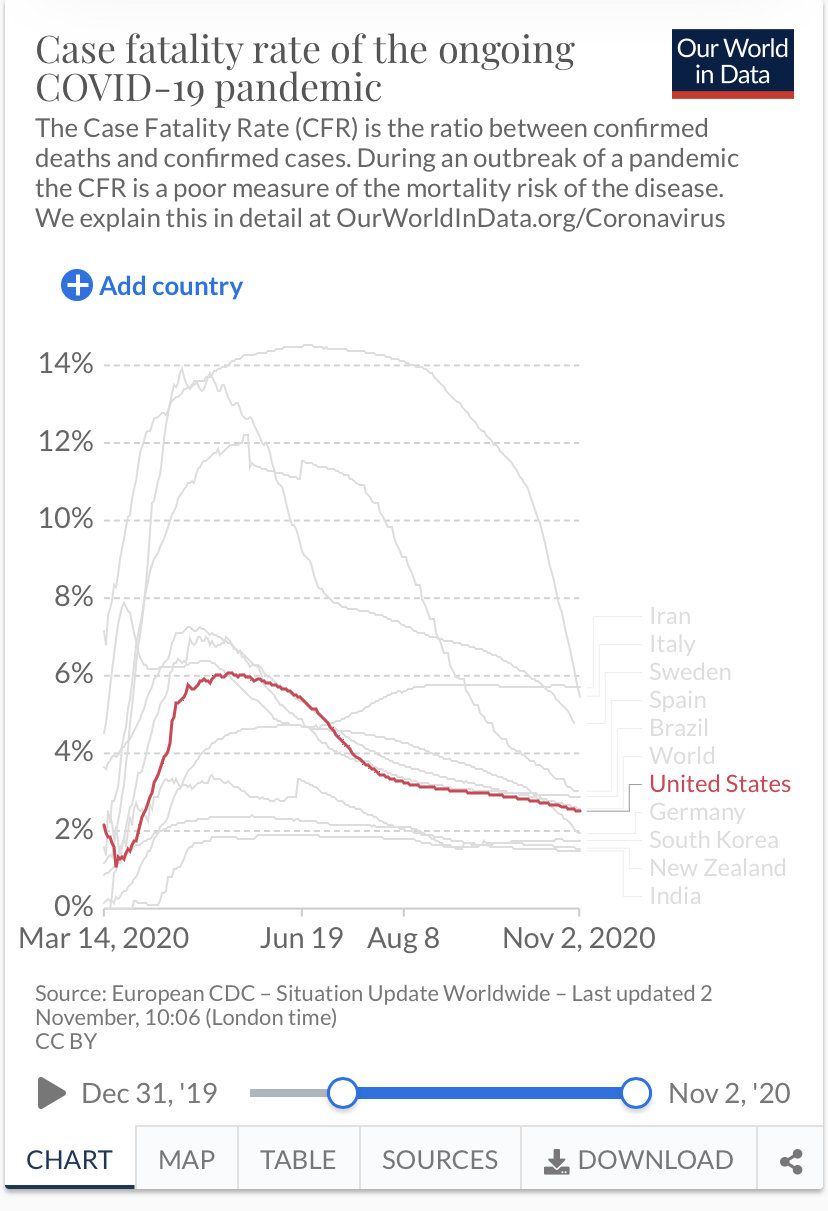The height and width of the screenshot is (1211, 828).
Task: Click the Add country plus icon
Action: [x=77, y=286]
